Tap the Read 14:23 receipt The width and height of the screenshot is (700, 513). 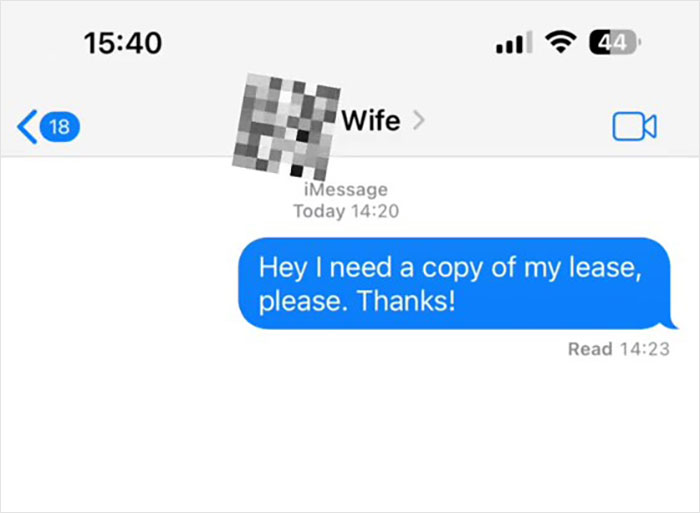619,349
